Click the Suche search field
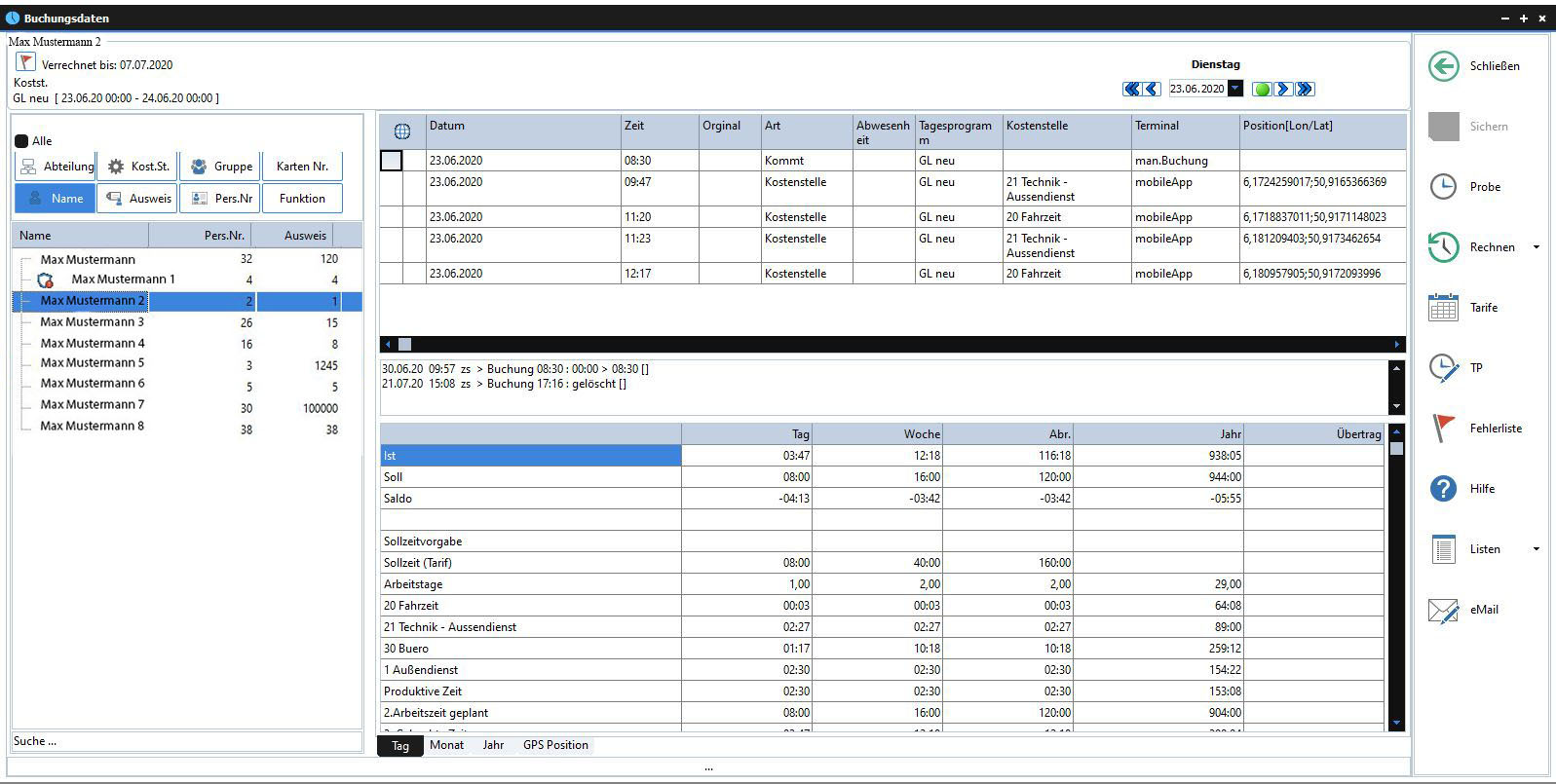The width and height of the screenshot is (1556, 784). coord(185,741)
